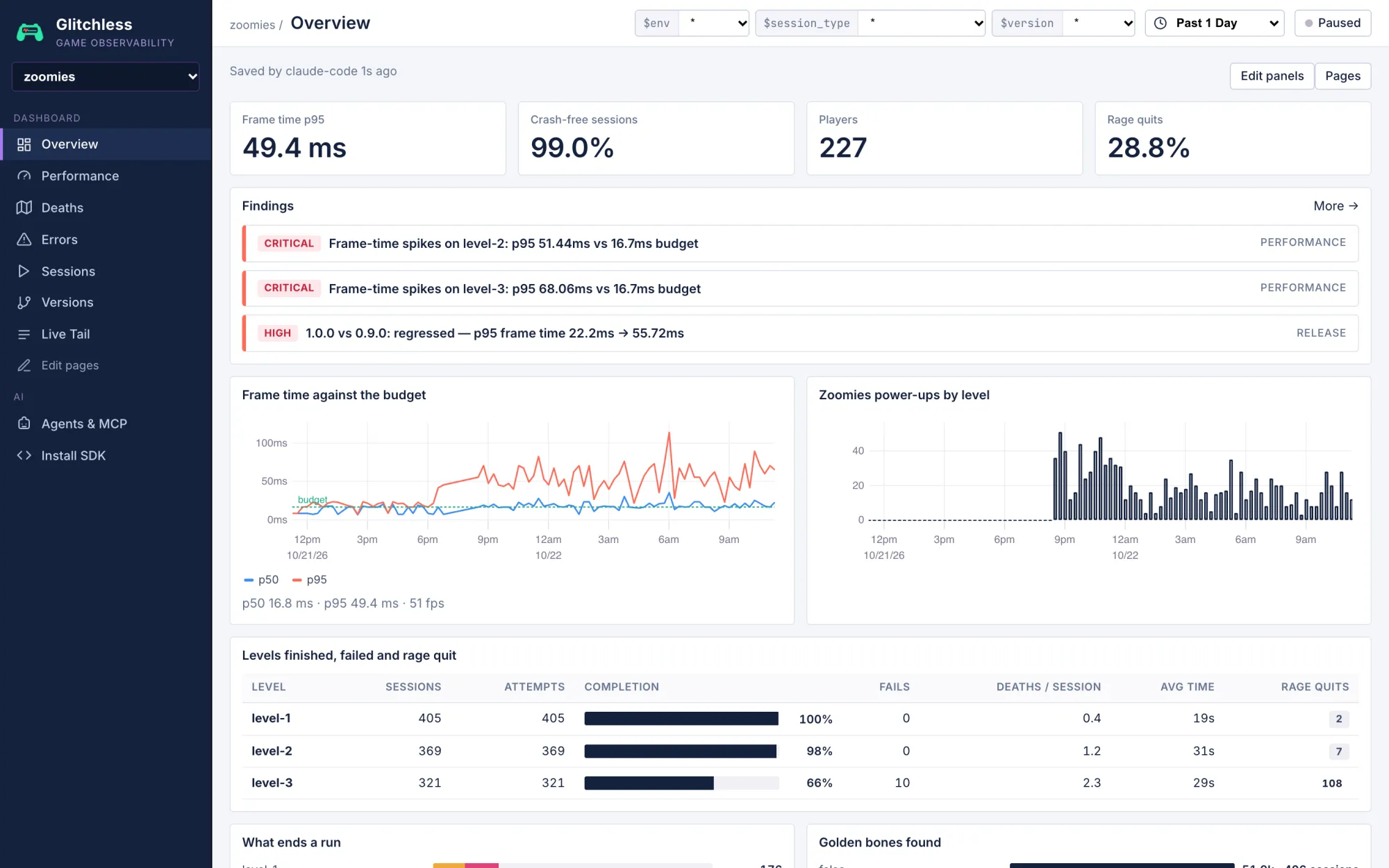Viewport: 1389px width, 868px height.
Task: Click the Glitchless gamepad logo icon
Action: pos(30,32)
